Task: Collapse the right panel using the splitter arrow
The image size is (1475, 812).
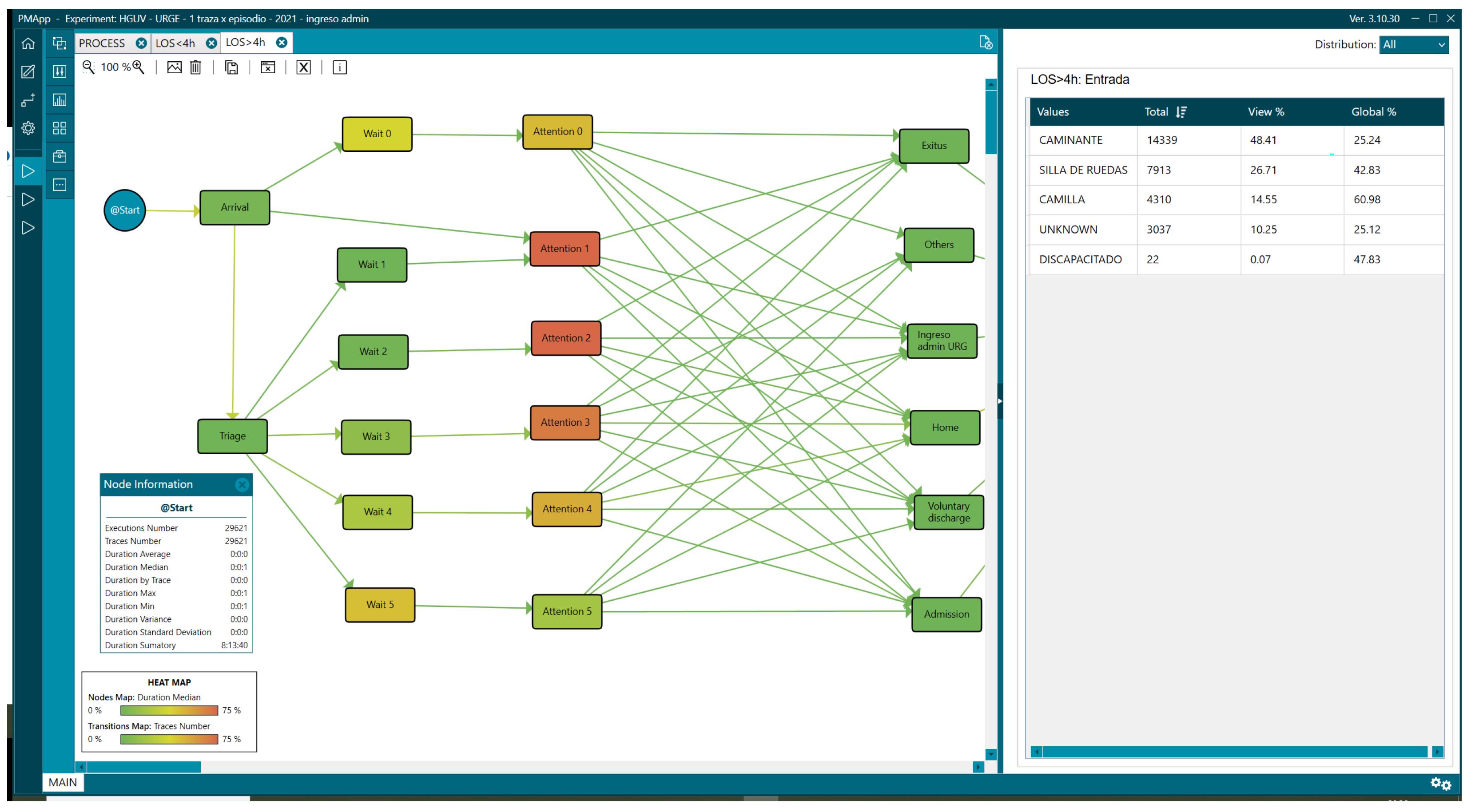Action: [1000, 401]
